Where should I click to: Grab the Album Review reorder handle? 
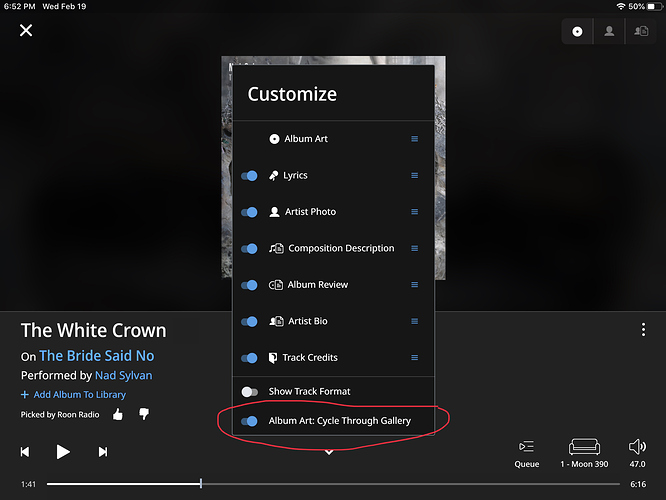[x=415, y=285]
